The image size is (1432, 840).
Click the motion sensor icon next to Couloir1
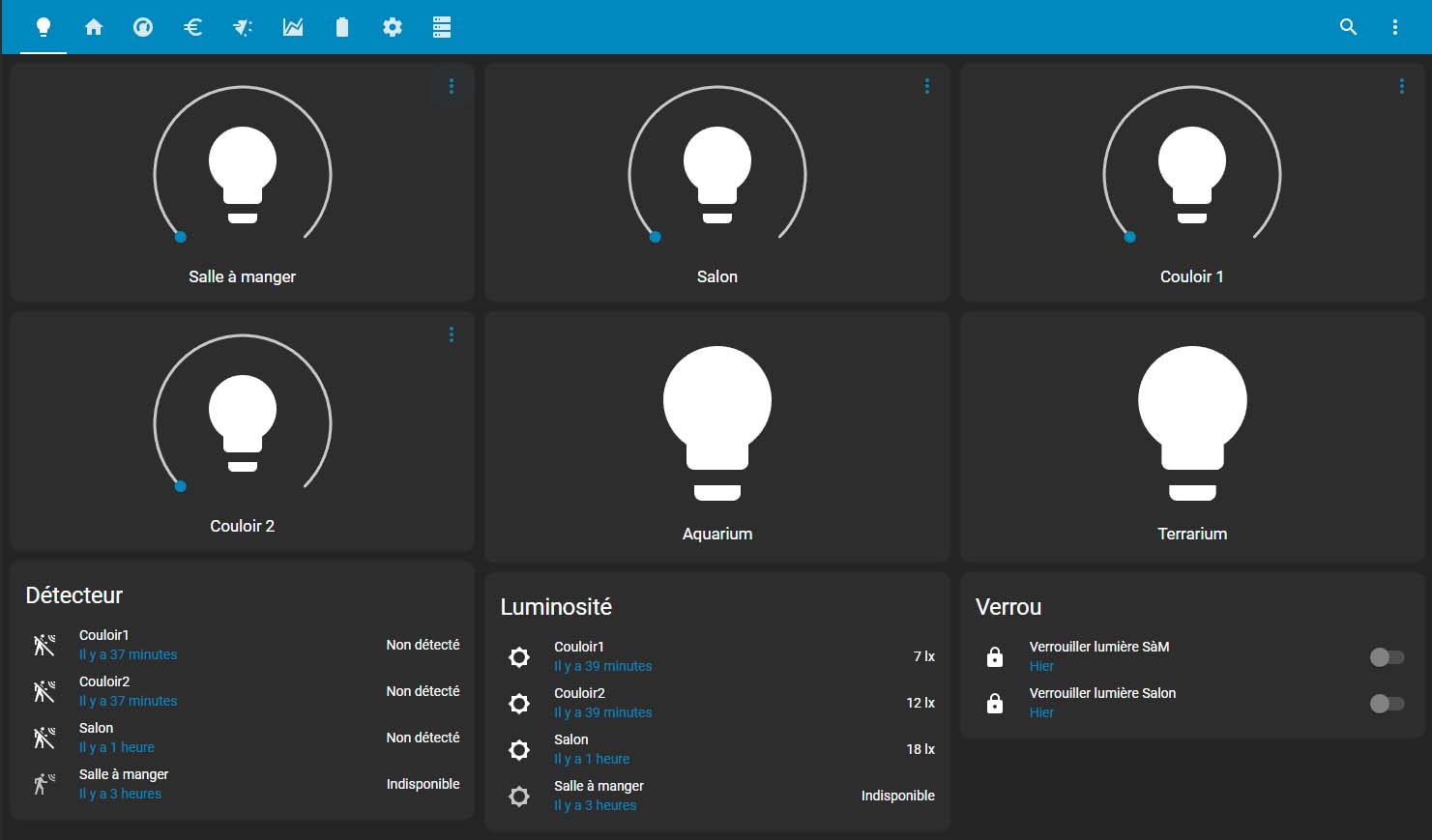[x=44, y=644]
